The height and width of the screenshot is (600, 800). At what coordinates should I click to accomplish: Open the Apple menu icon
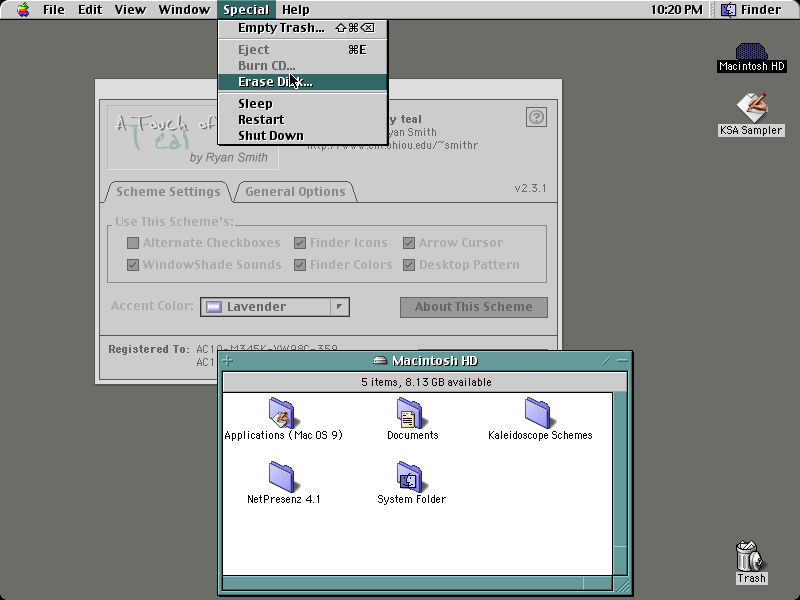click(x=23, y=10)
